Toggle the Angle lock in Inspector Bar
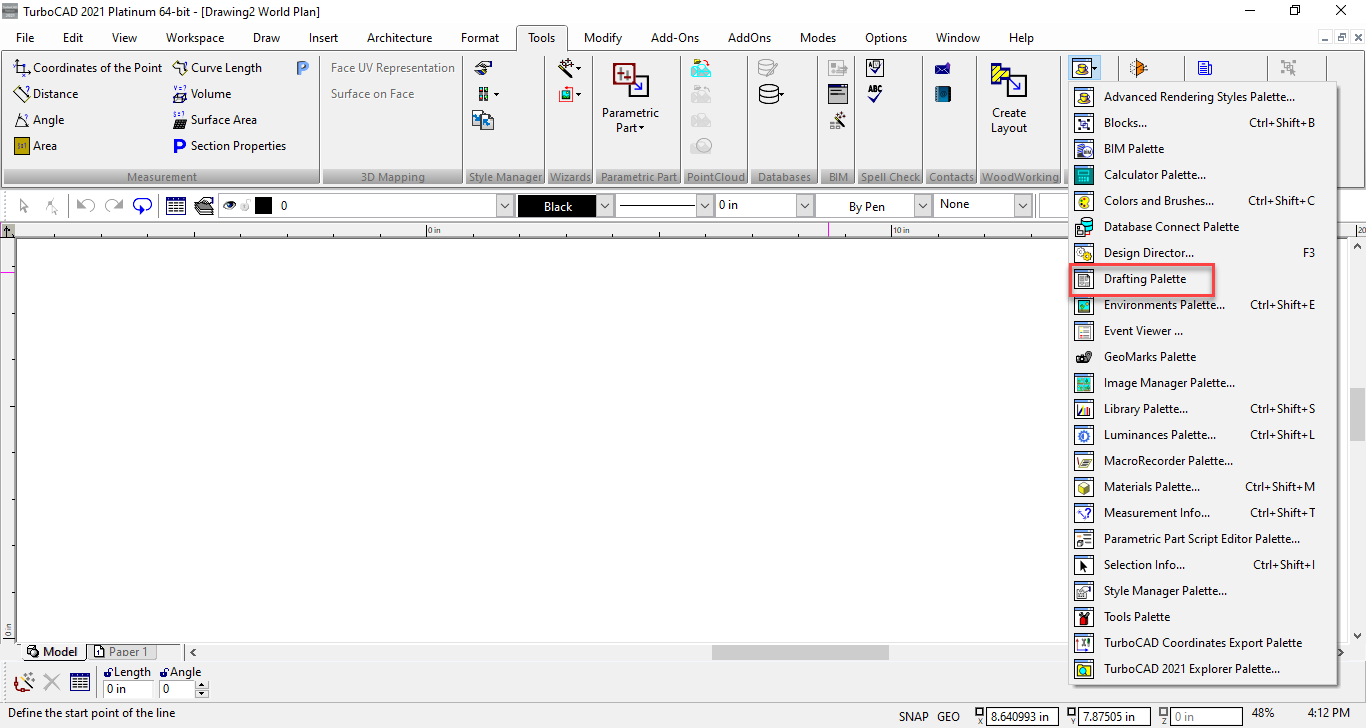Screen dimensions: 1366x728 (165, 673)
